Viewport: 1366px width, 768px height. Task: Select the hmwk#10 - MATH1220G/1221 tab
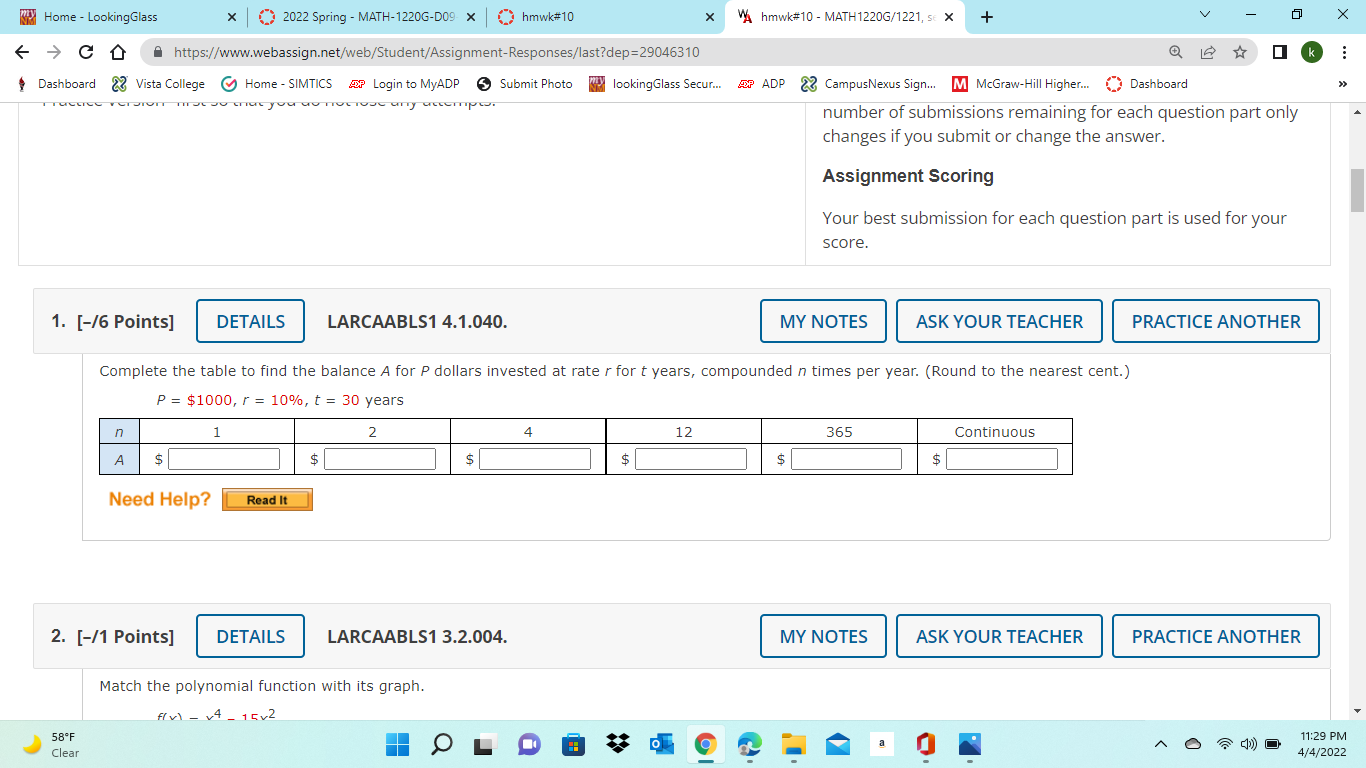[847, 17]
